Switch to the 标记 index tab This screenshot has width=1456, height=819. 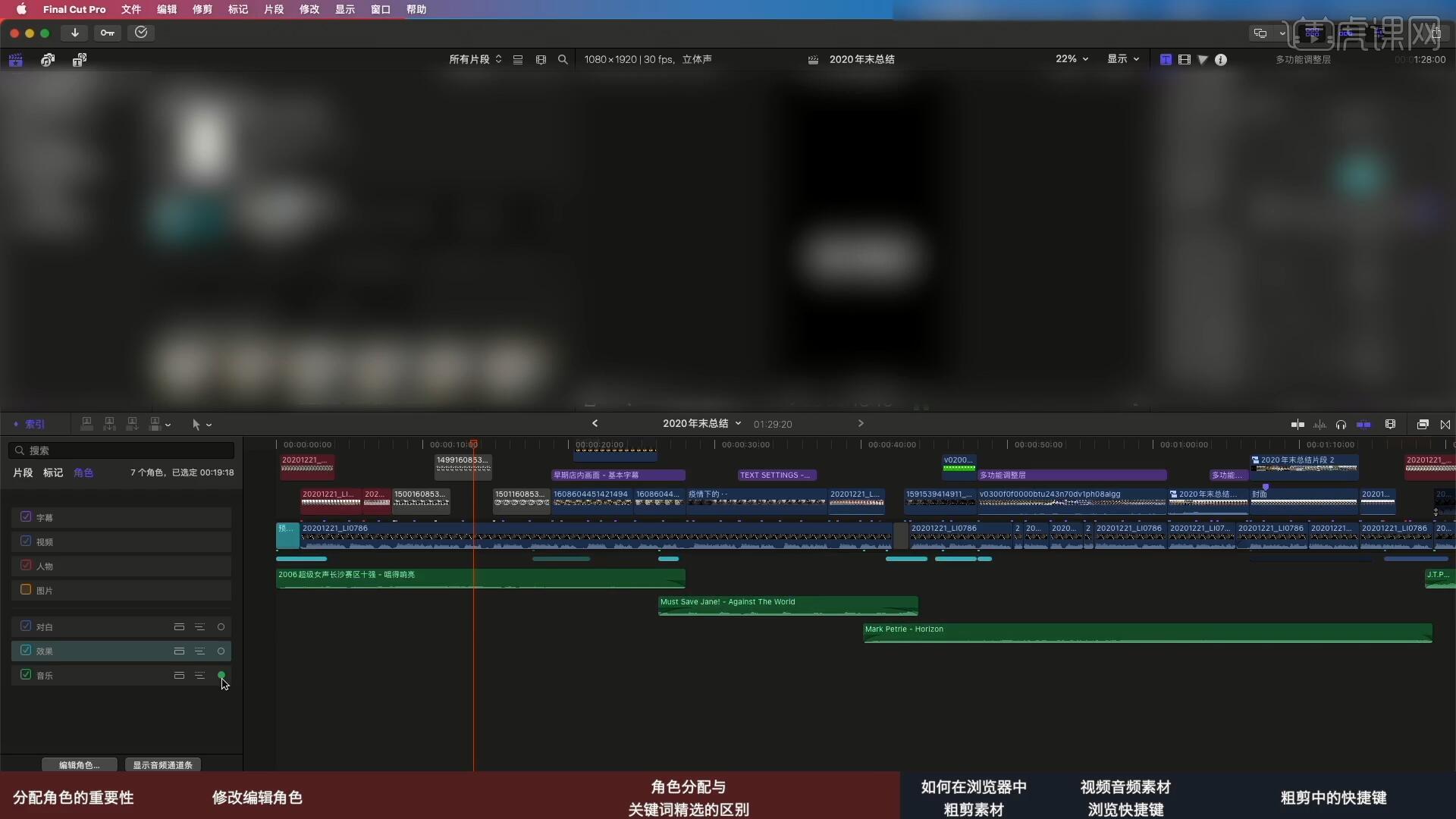point(53,472)
